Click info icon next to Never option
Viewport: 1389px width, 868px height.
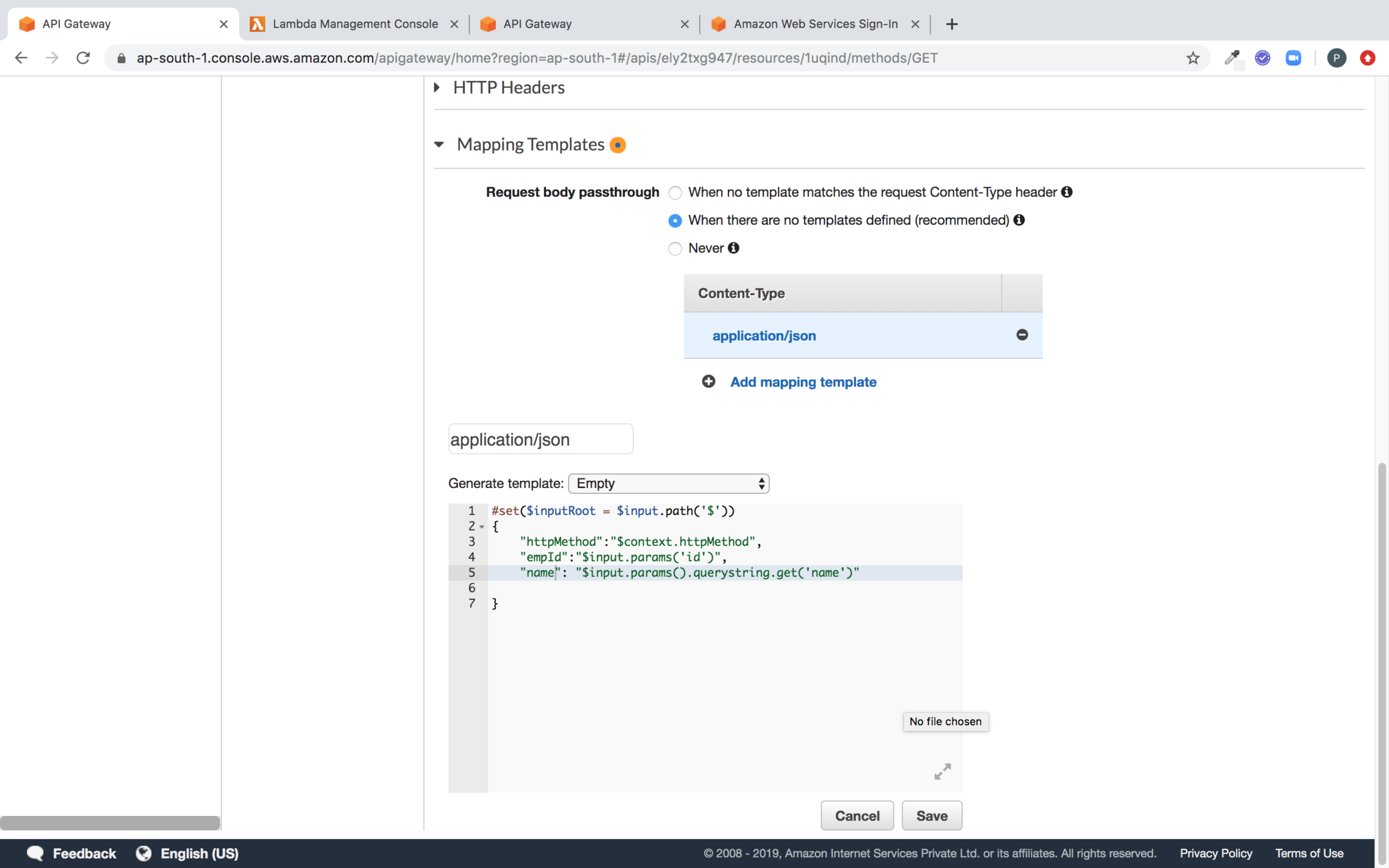[734, 248]
